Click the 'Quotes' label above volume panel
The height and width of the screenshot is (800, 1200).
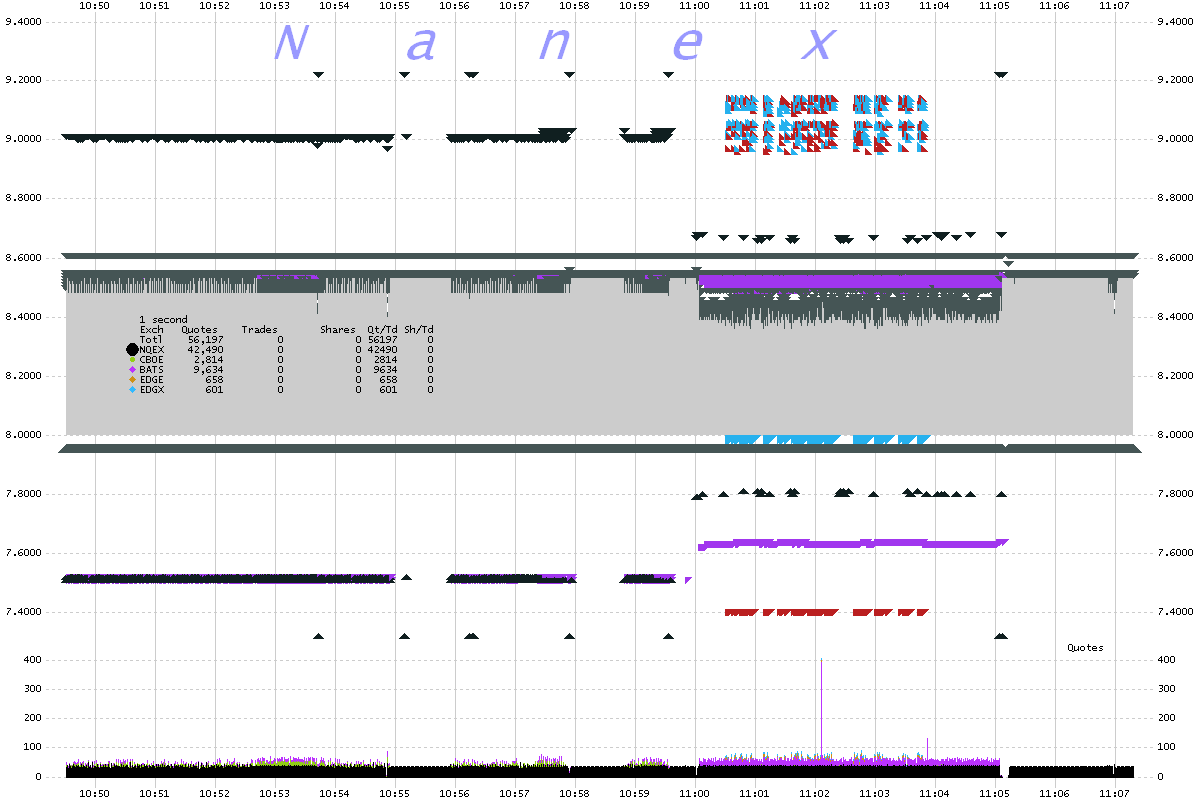point(1085,647)
